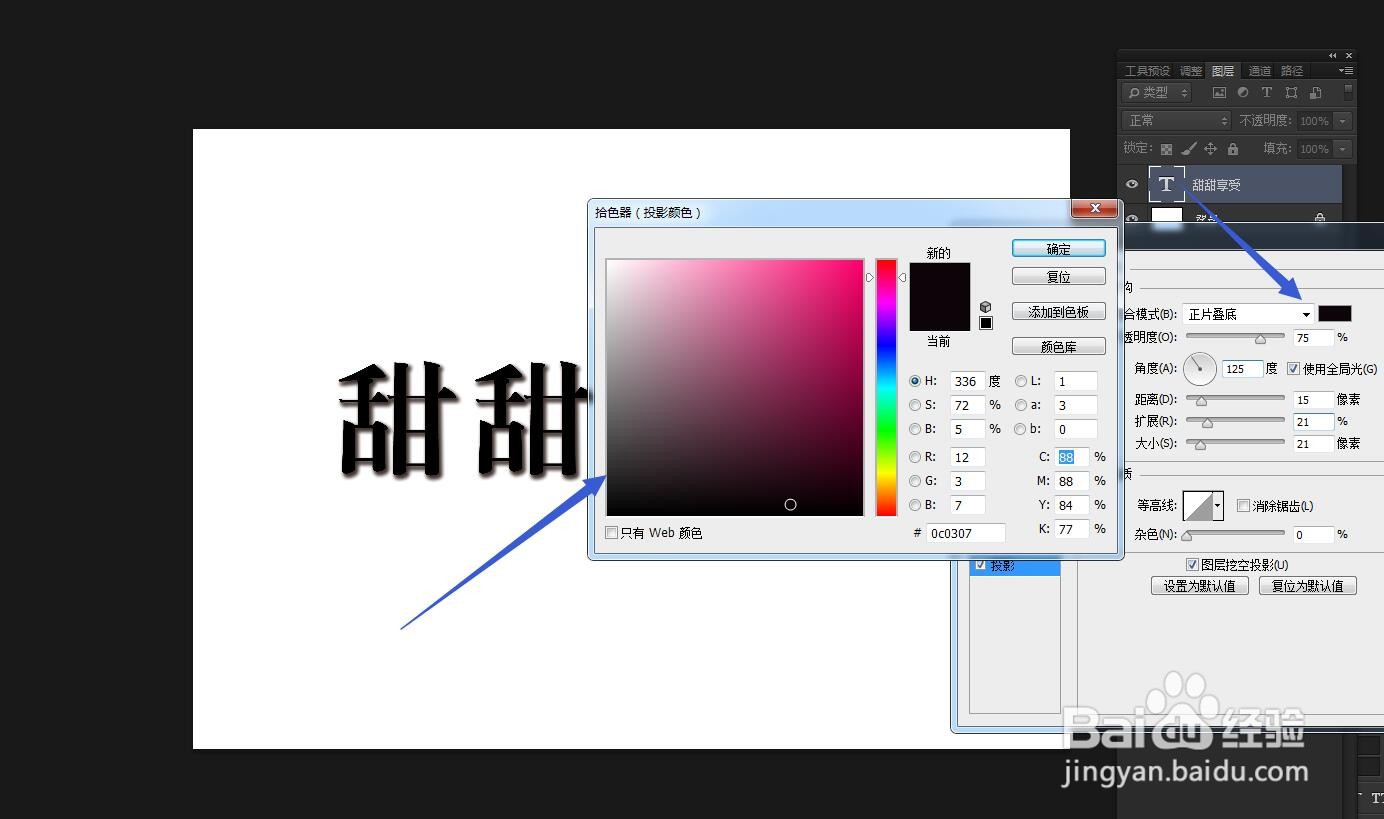Viewport: 1384px width, 819px height.
Task: Open the layer fill 填充 slider arrow
Action: 1342,149
